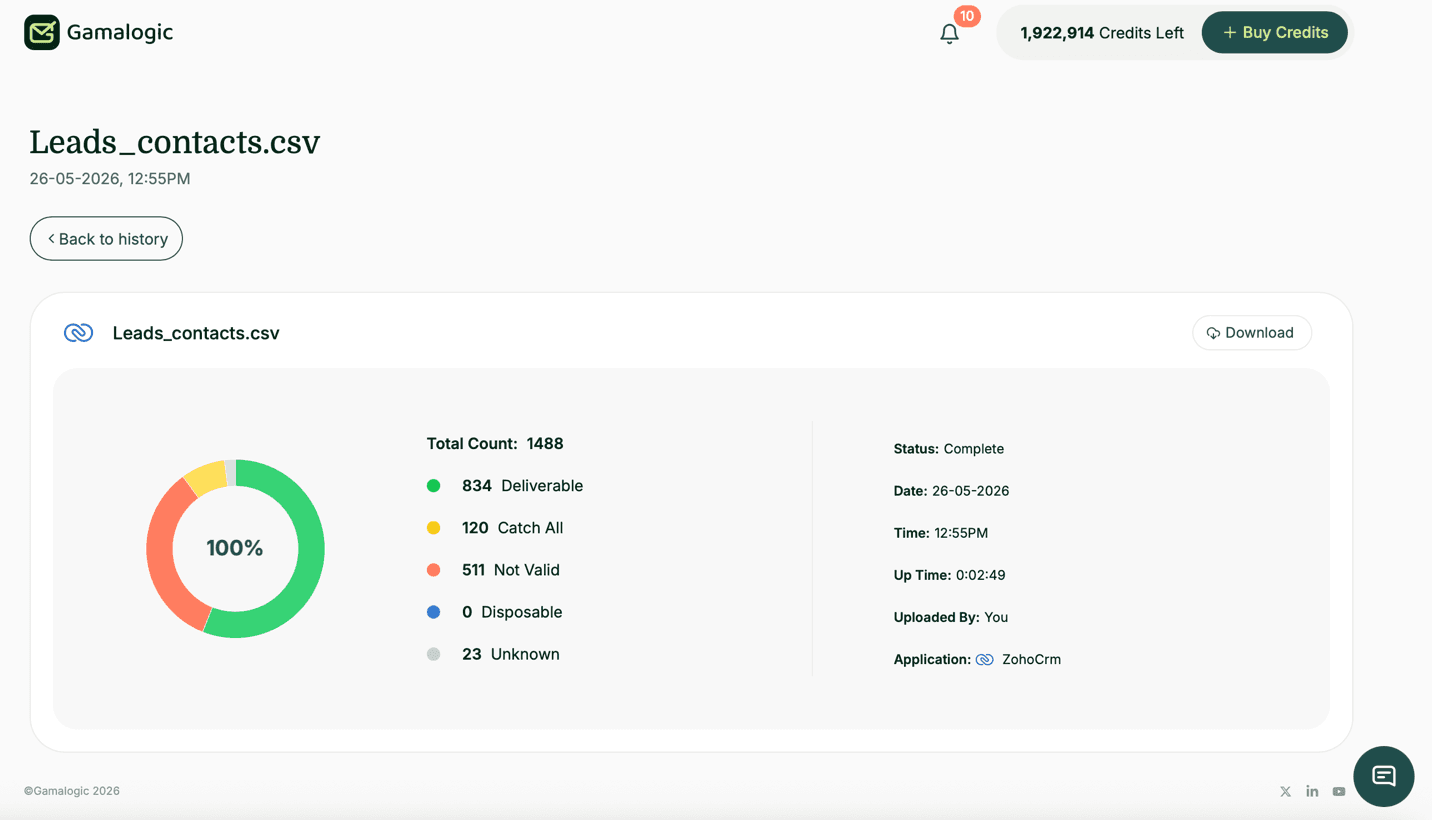Click the green Deliverable legend dot
The width and height of the screenshot is (1432, 820).
pos(433,486)
